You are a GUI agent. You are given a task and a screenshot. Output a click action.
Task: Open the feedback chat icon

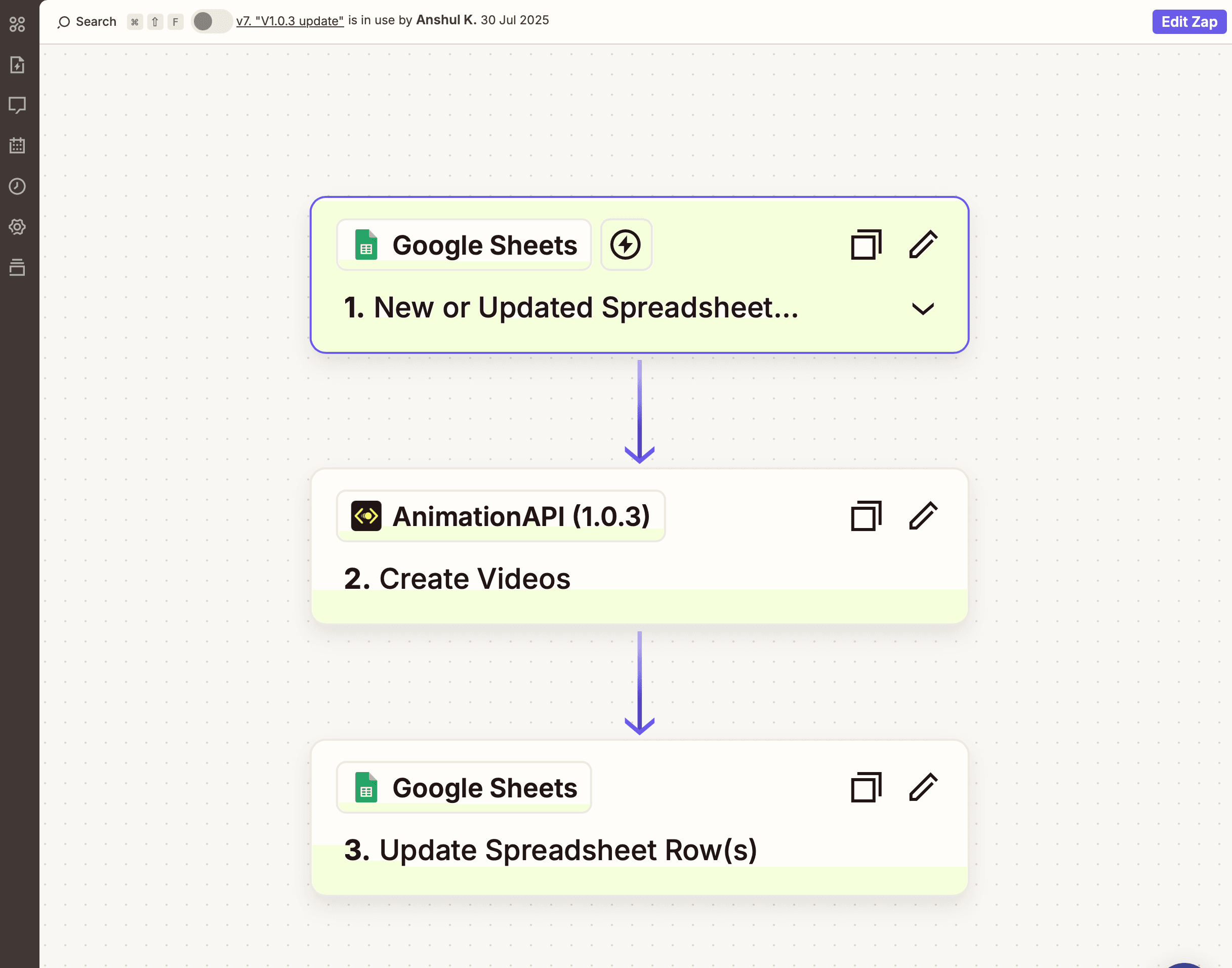click(x=18, y=105)
